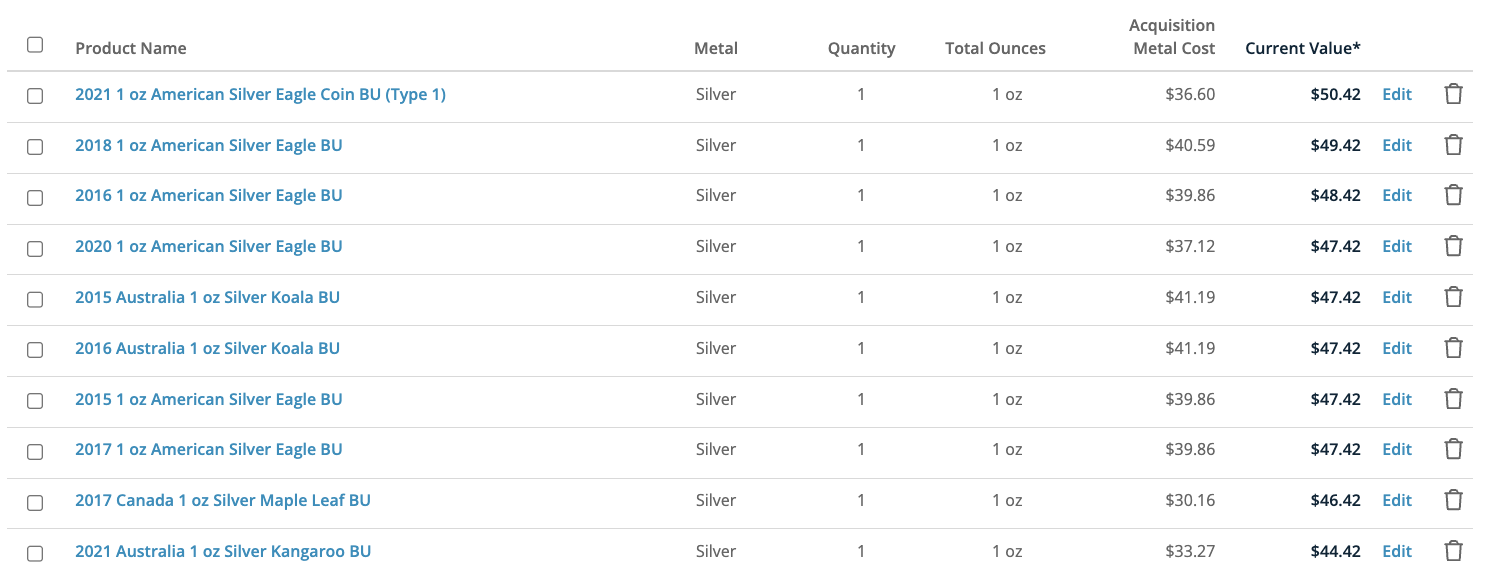
Task: Click the Acquisition Metal Cost column header
Action: tap(1172, 37)
